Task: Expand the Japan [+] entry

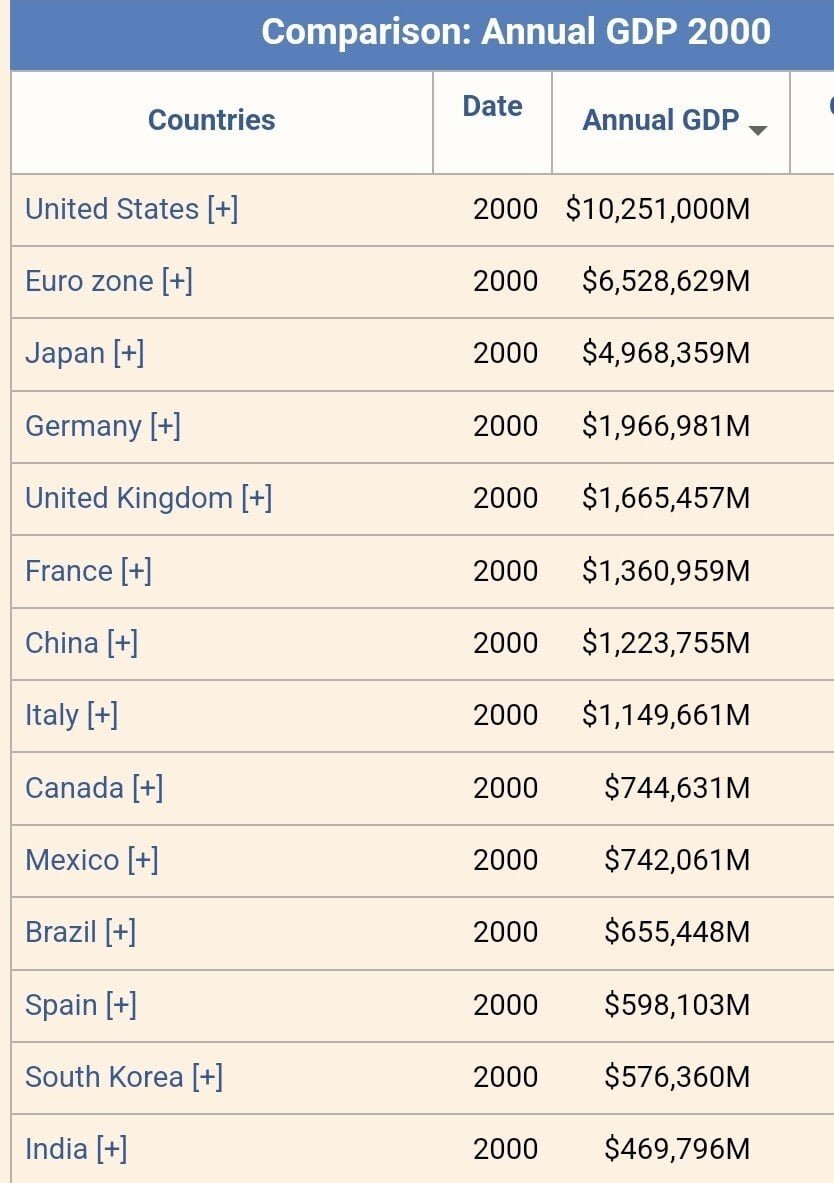Action: 129,353
